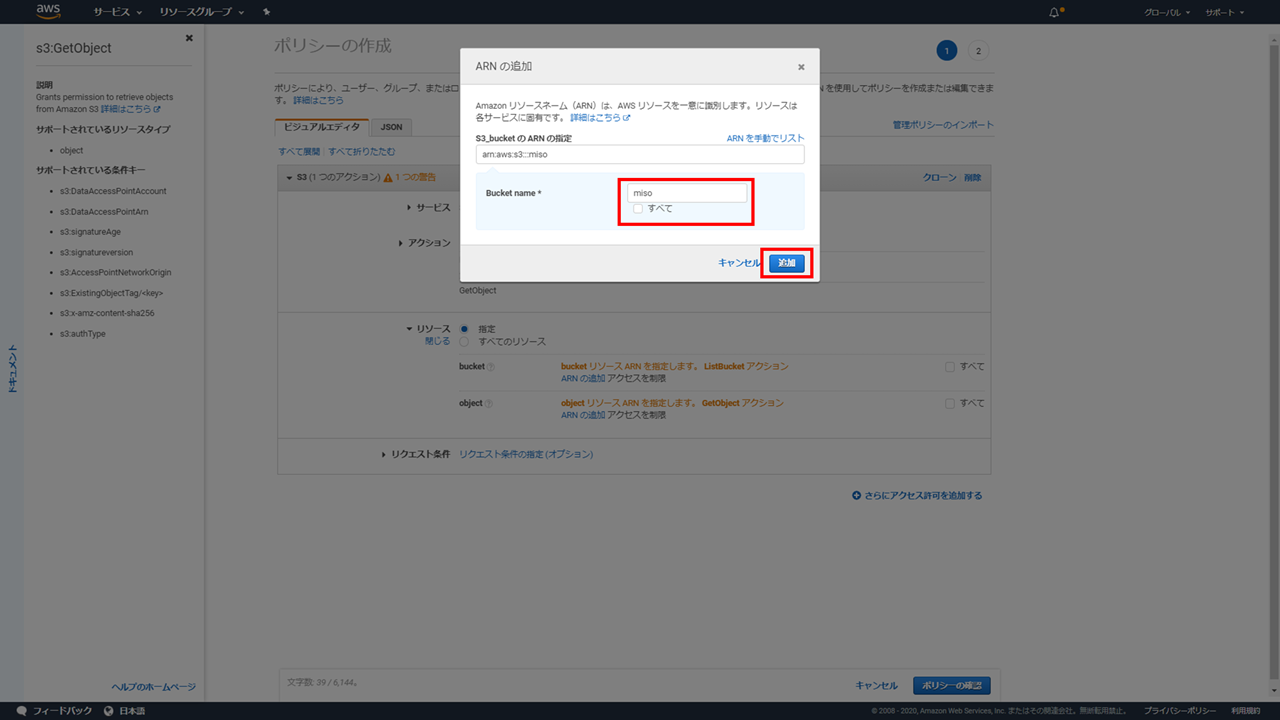Open the notifications bell

[1054, 12]
